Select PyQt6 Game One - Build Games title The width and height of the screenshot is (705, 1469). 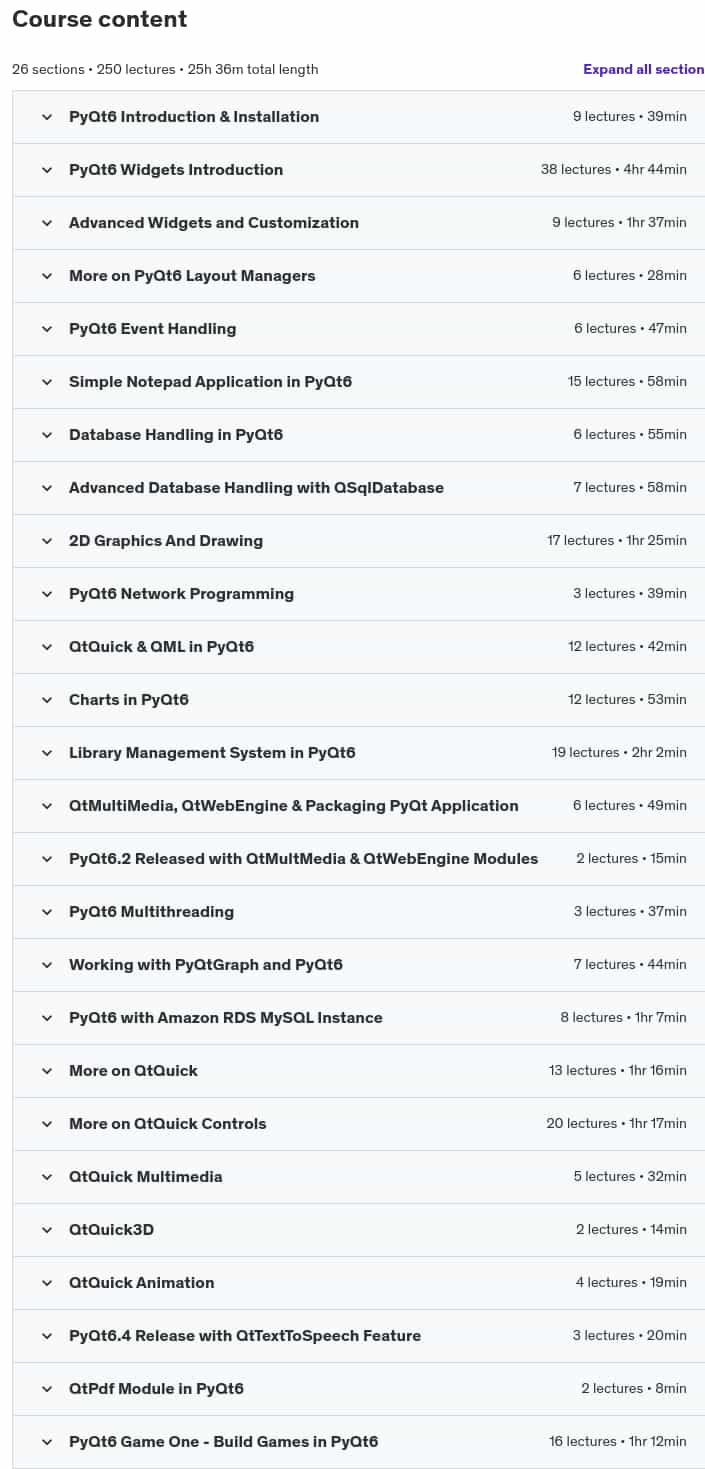[224, 1442]
